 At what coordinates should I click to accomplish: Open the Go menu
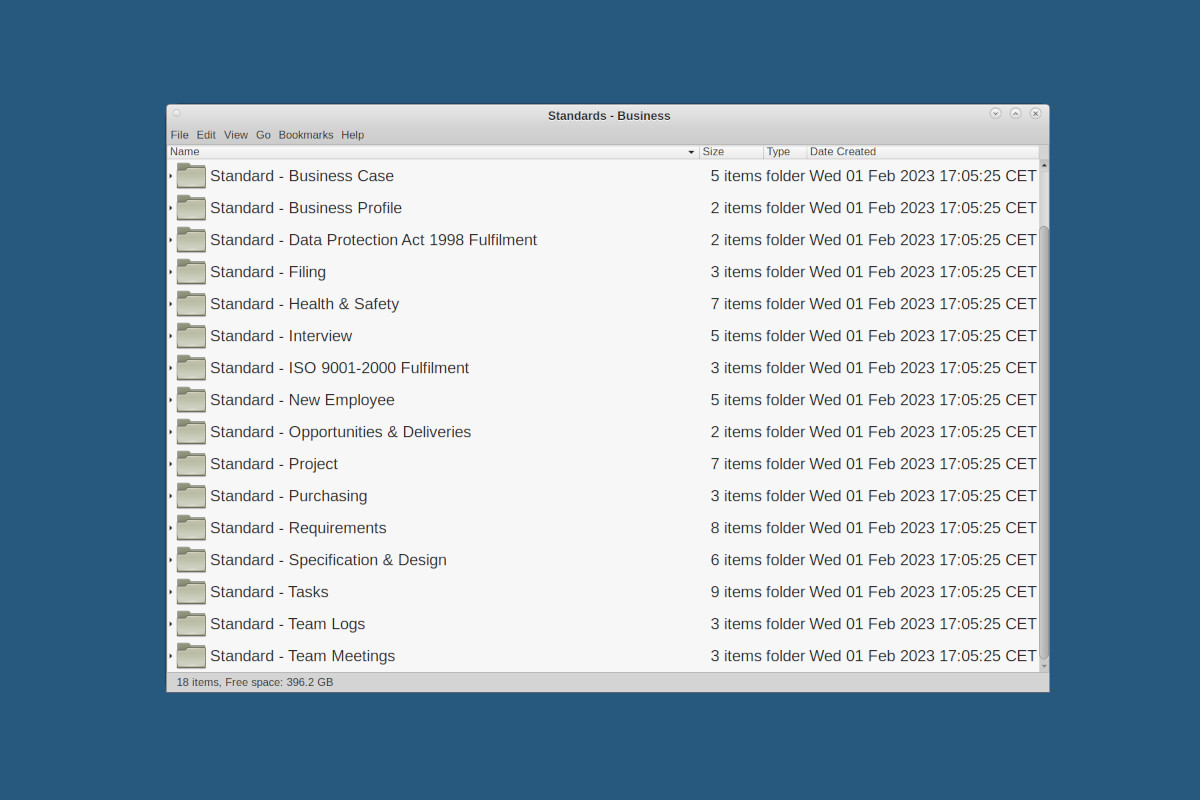click(x=263, y=135)
